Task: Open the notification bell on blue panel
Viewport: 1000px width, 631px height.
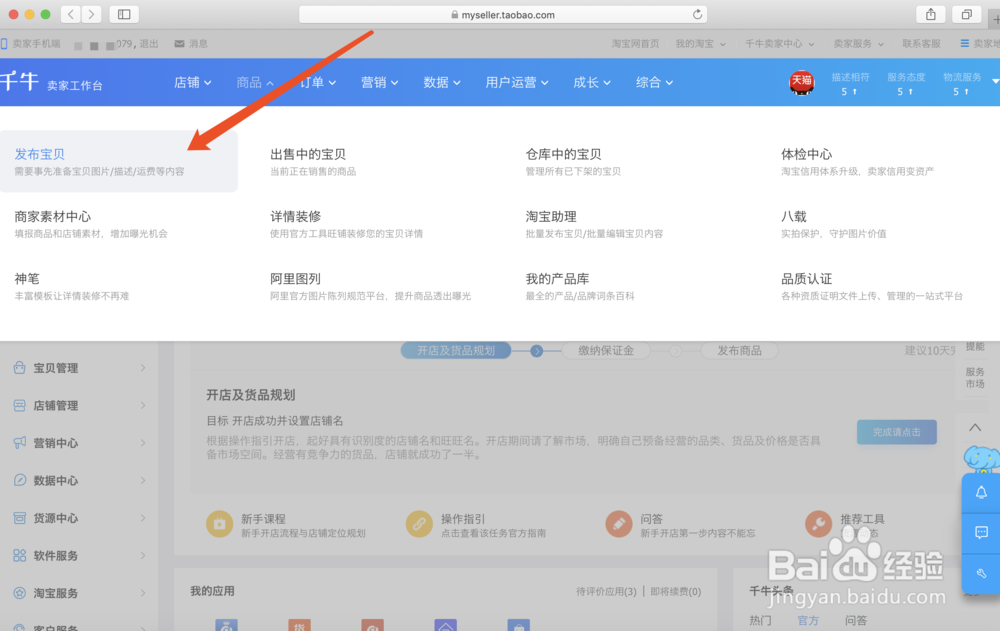Action: [981, 493]
